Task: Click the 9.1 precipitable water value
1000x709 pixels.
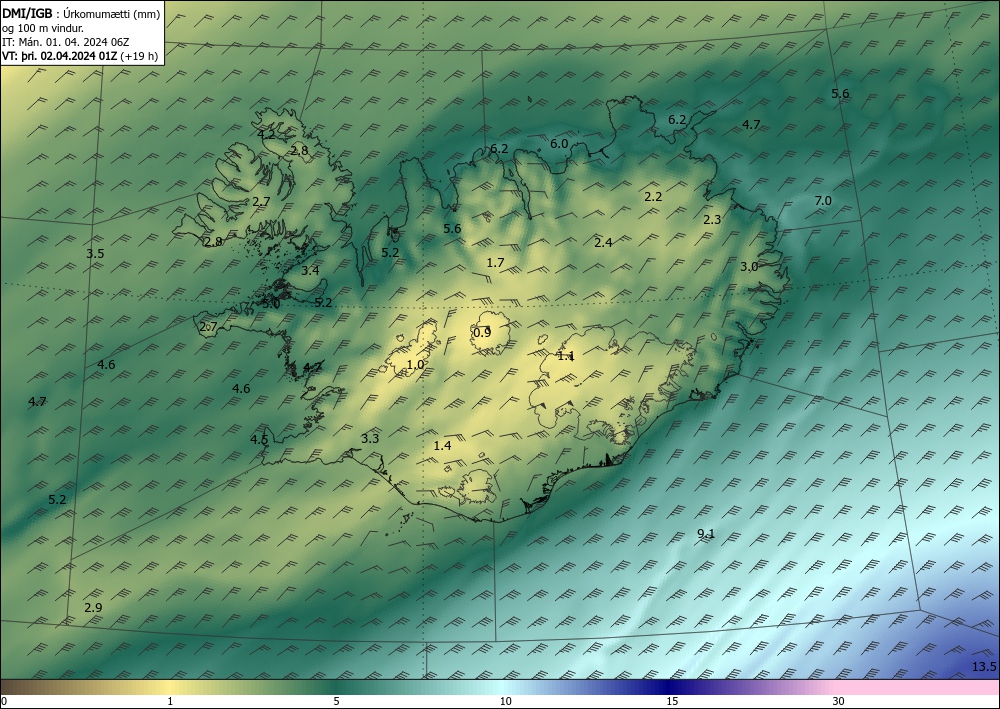Action: pos(705,534)
